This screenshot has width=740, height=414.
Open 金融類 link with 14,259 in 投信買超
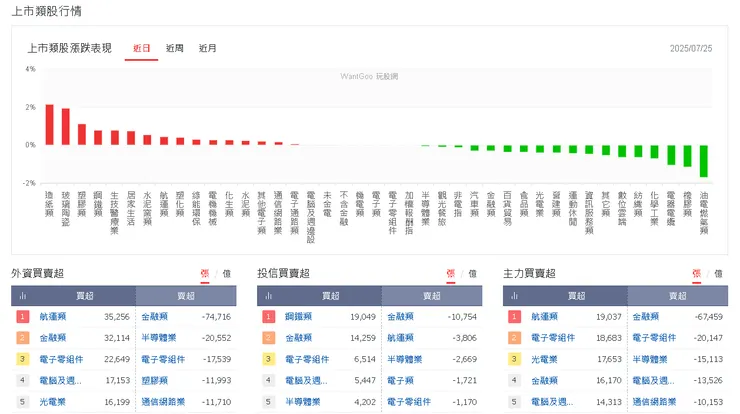(x=299, y=338)
